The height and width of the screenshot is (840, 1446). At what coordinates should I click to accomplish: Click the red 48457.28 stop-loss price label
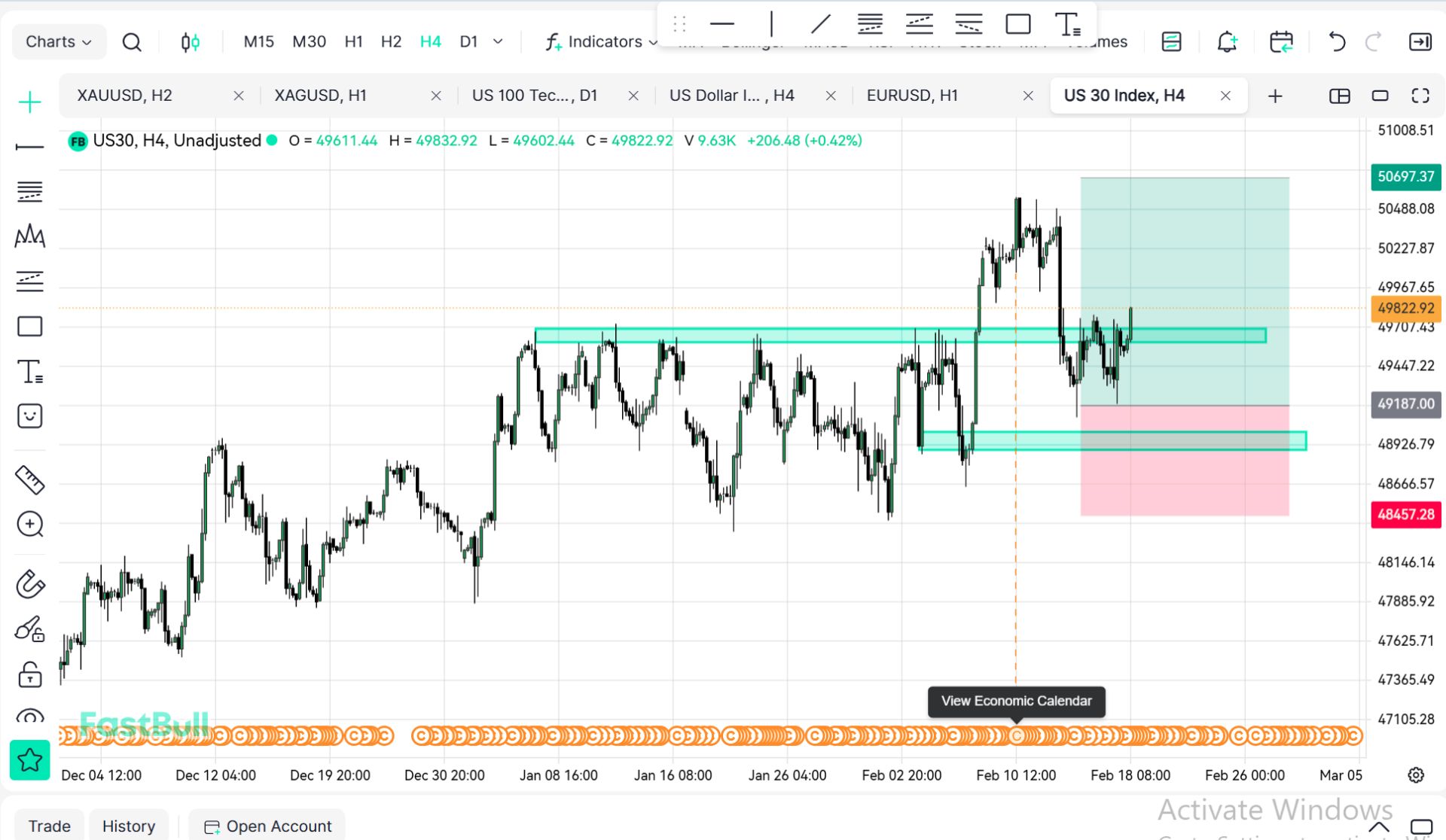[1405, 515]
